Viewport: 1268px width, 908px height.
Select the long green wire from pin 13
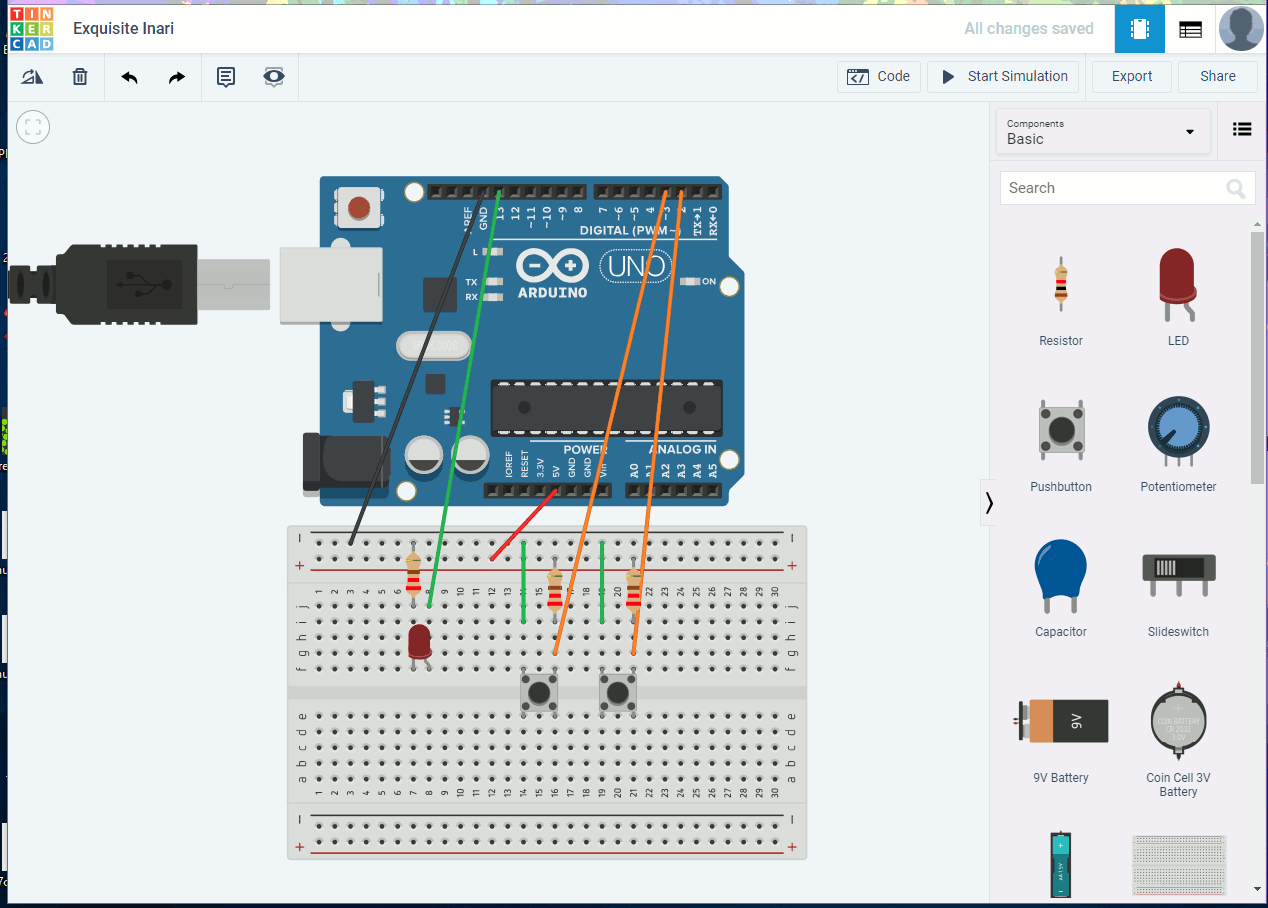click(464, 398)
